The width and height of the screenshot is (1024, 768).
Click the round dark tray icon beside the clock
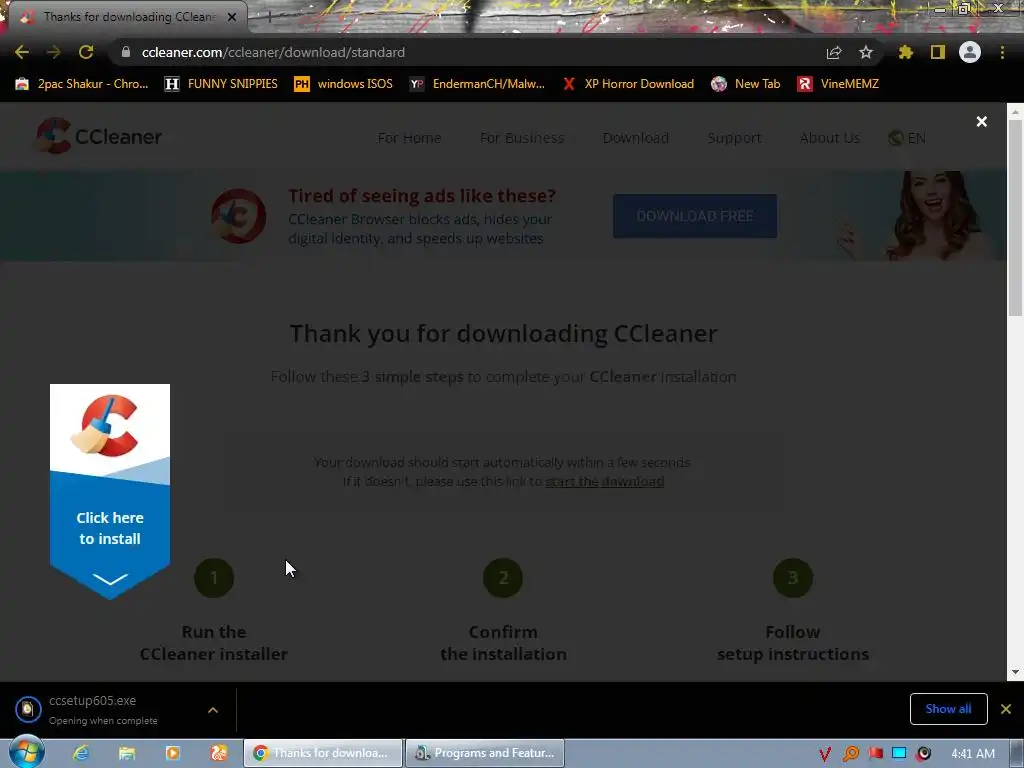923,754
